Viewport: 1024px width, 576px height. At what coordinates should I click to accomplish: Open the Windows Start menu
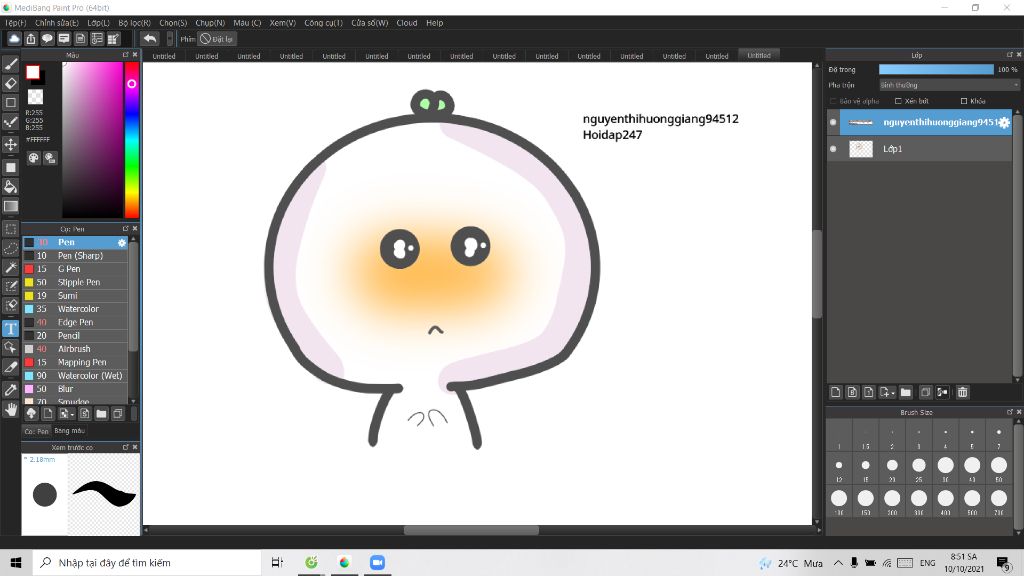coord(16,562)
